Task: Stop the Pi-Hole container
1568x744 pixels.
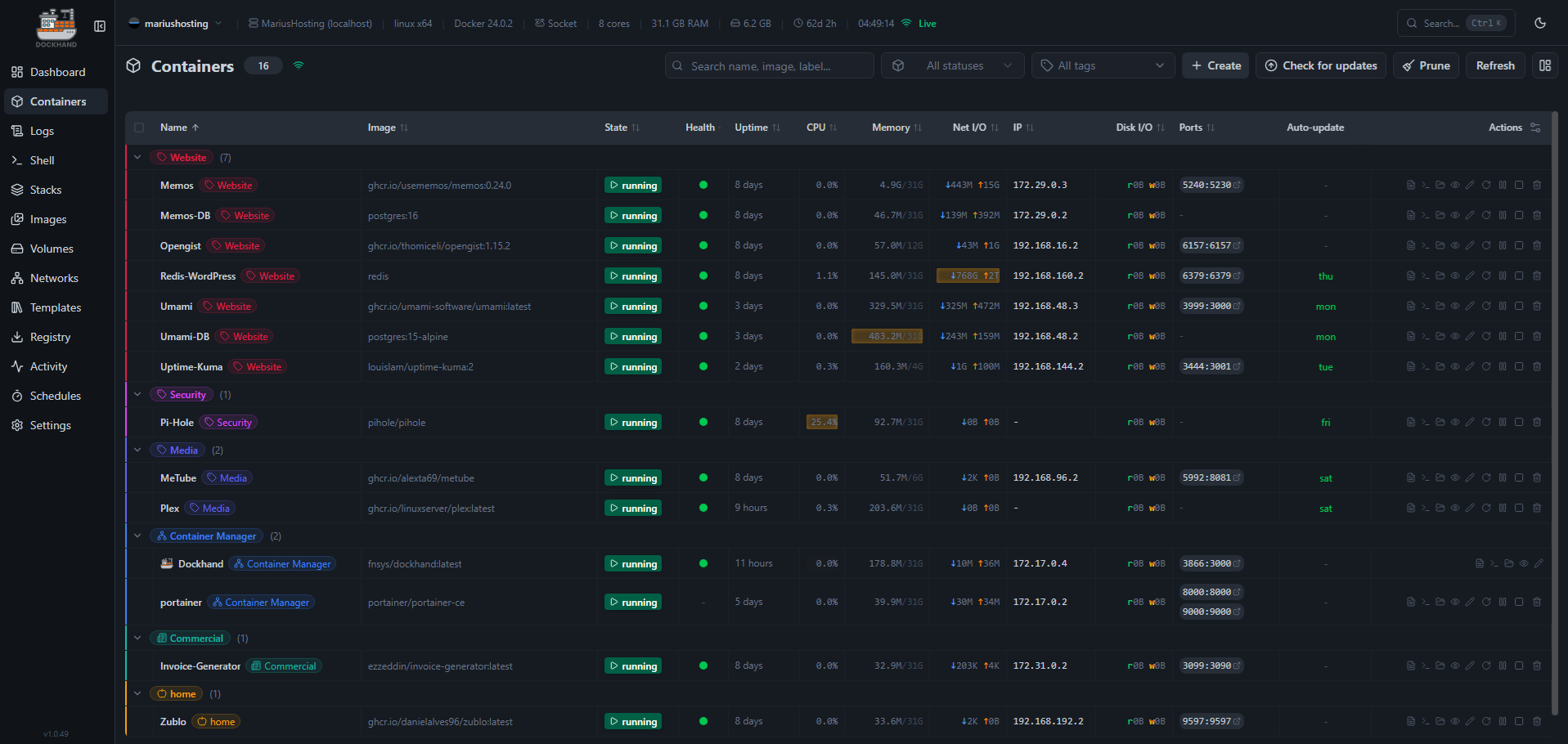Action: (x=1519, y=423)
